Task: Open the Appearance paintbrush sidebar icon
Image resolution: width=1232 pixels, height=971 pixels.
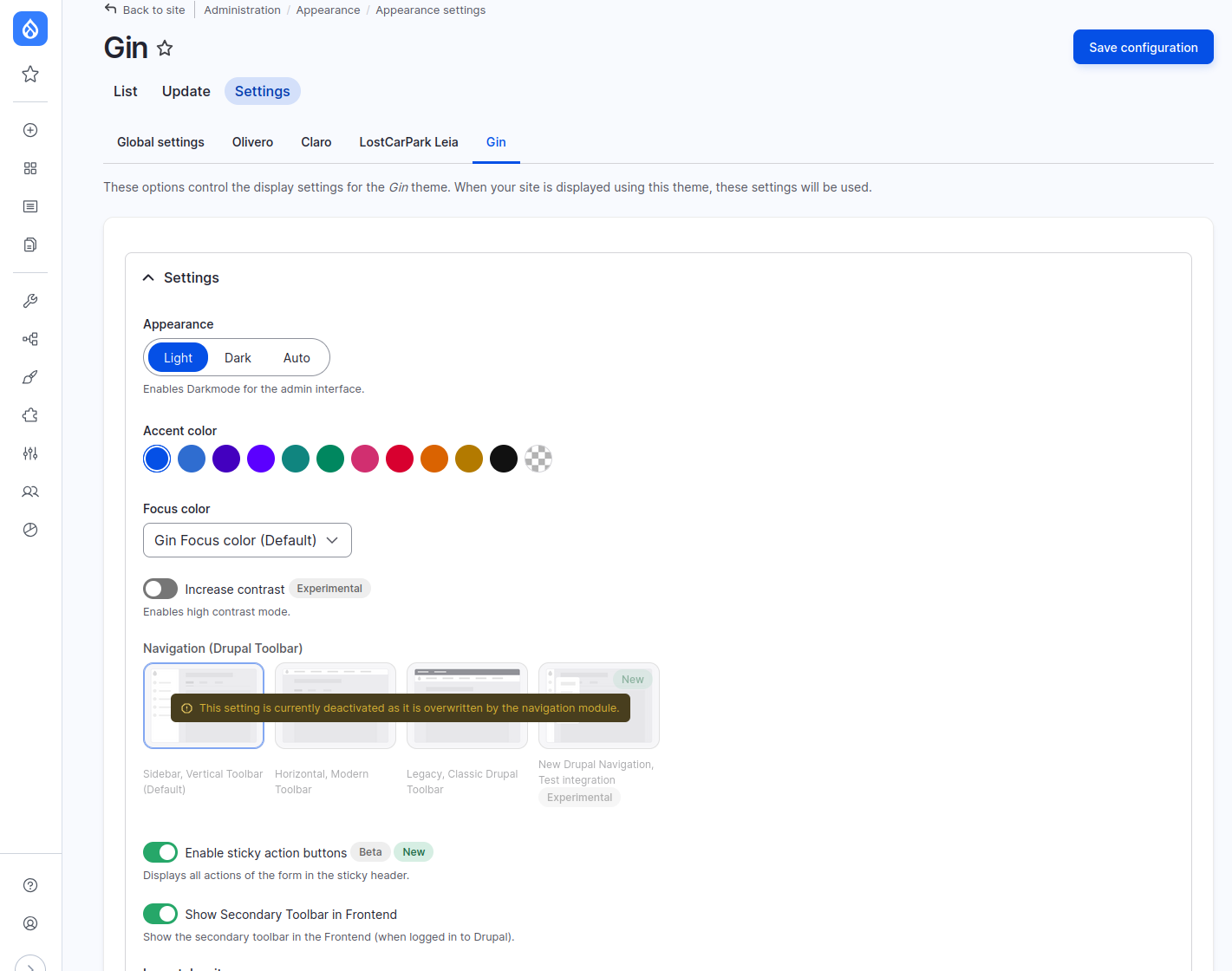Action: [x=30, y=377]
